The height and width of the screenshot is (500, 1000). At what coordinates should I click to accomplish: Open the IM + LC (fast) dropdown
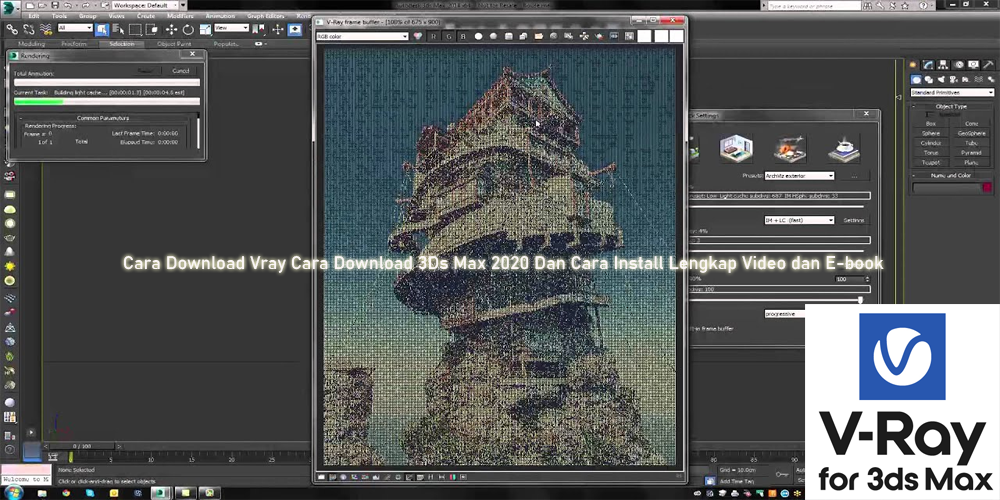pyautogui.click(x=799, y=220)
